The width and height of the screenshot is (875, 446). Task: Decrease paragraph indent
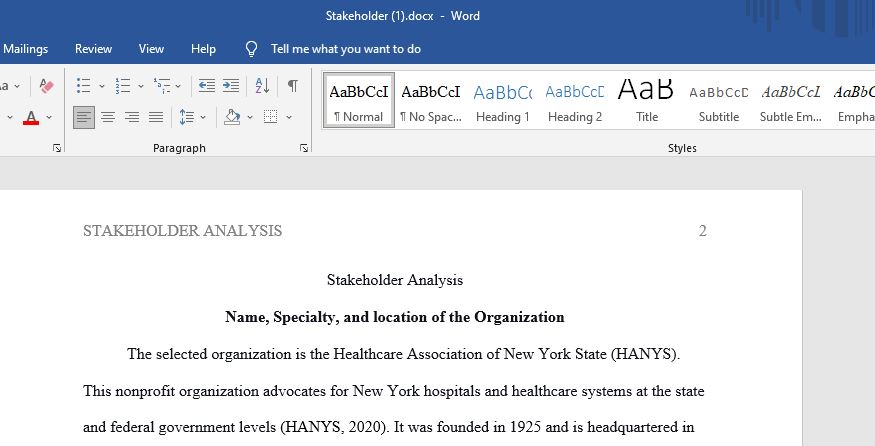point(207,86)
